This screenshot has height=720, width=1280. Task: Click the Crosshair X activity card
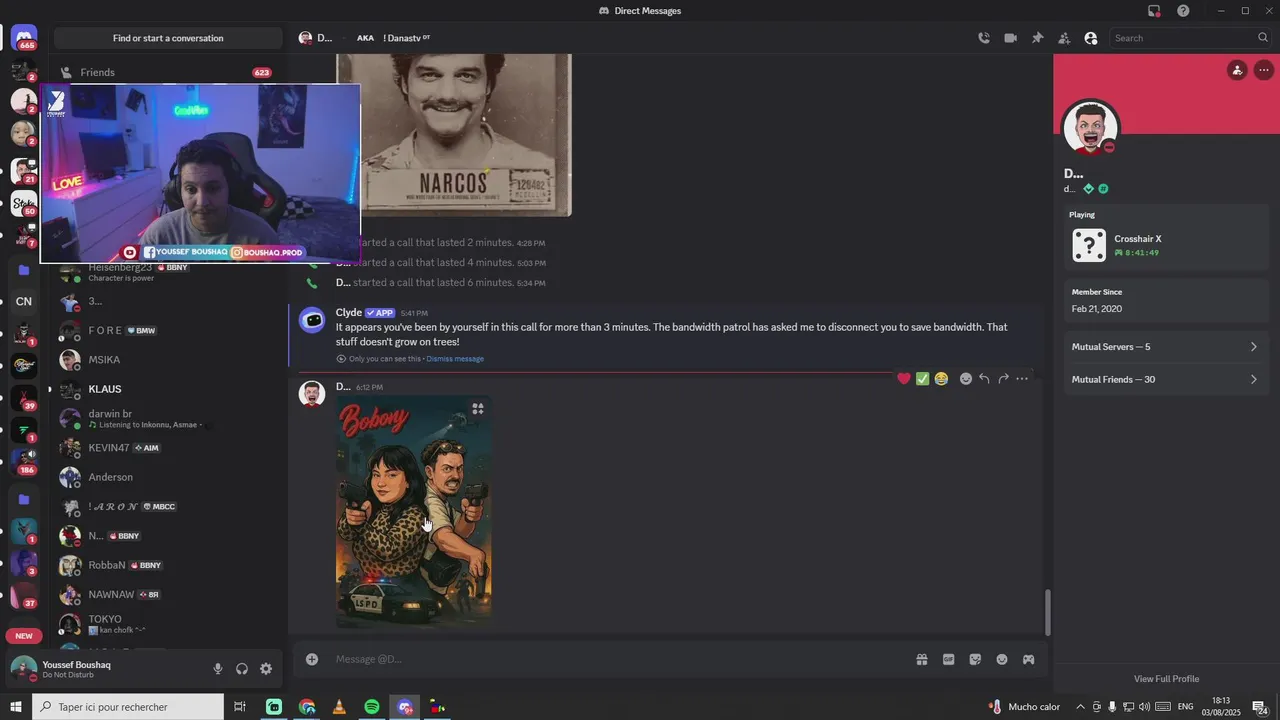coord(1164,245)
